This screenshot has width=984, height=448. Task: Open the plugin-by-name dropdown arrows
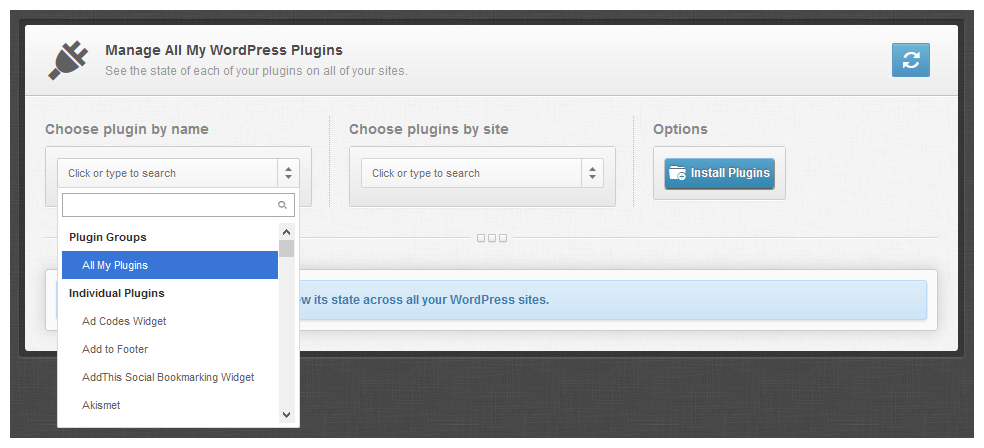click(x=287, y=173)
